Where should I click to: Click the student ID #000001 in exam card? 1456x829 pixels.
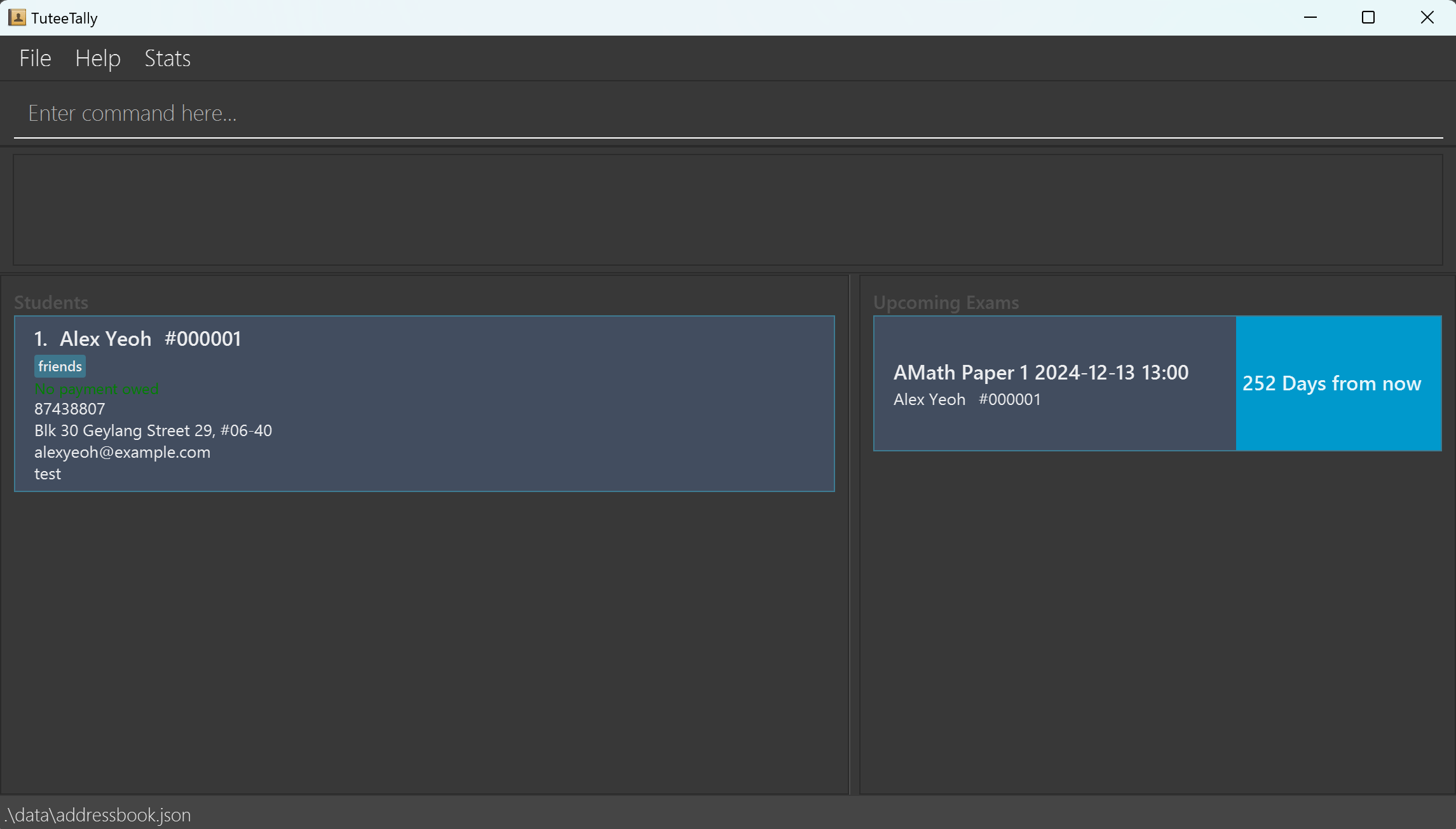(x=1009, y=399)
